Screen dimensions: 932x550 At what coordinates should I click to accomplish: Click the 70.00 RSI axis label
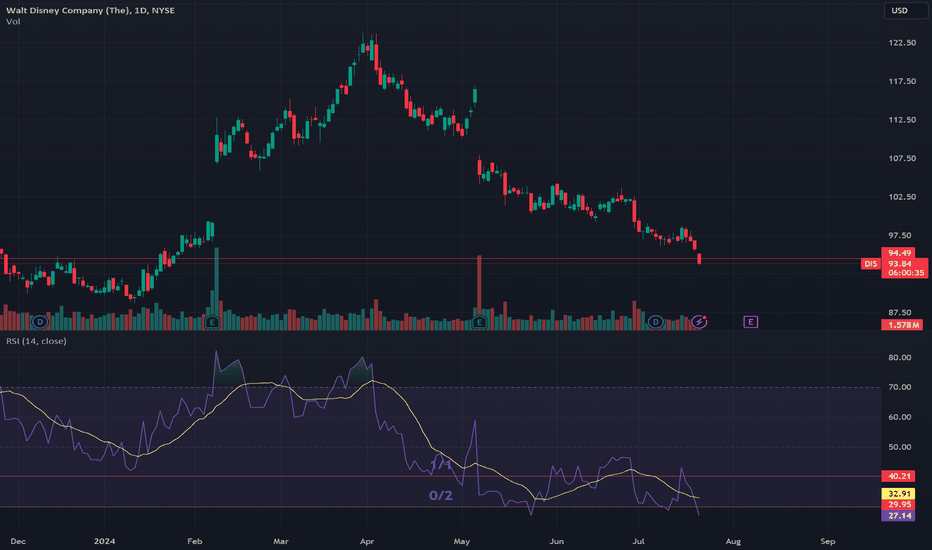click(x=899, y=387)
